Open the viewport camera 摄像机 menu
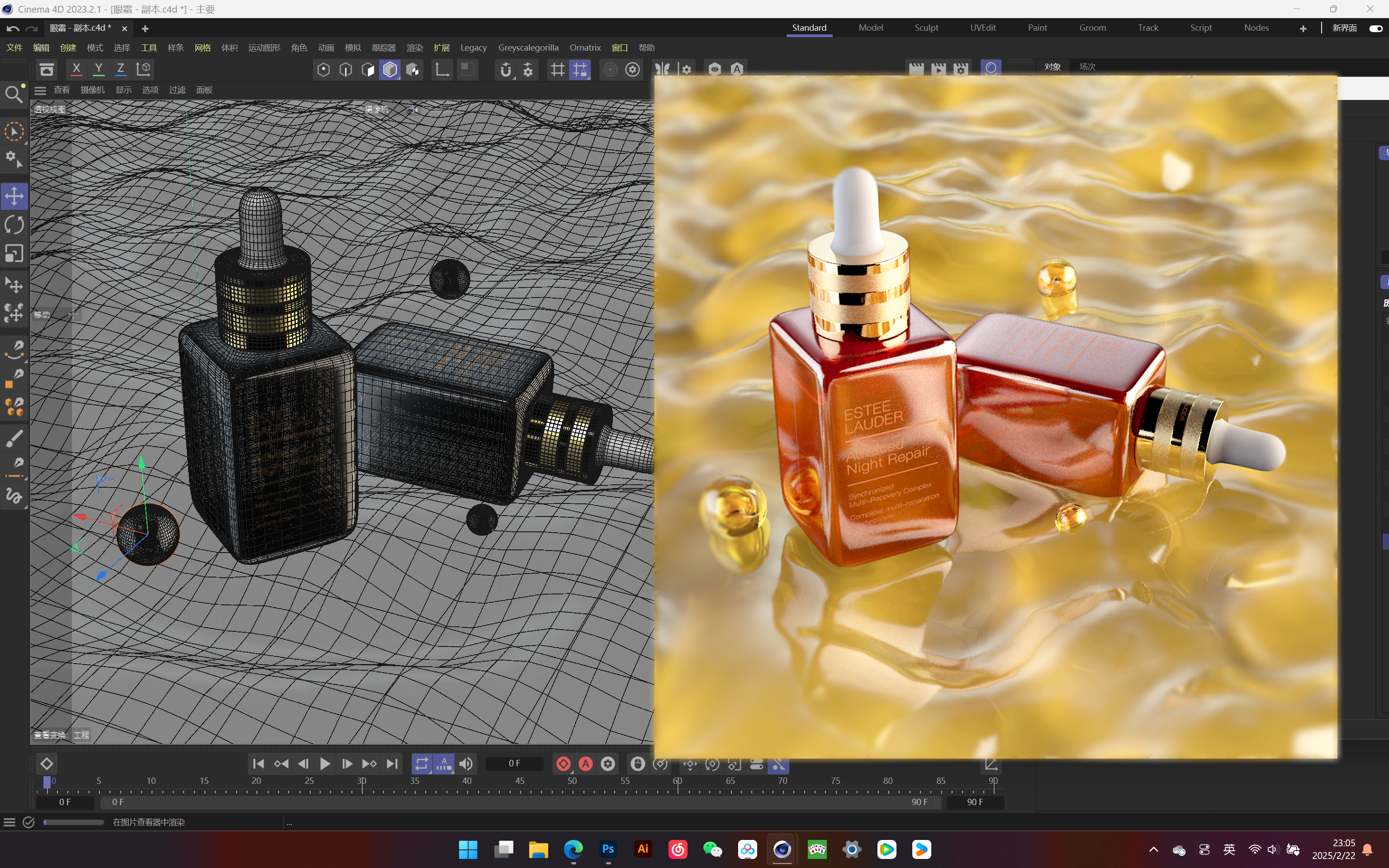 point(92,90)
